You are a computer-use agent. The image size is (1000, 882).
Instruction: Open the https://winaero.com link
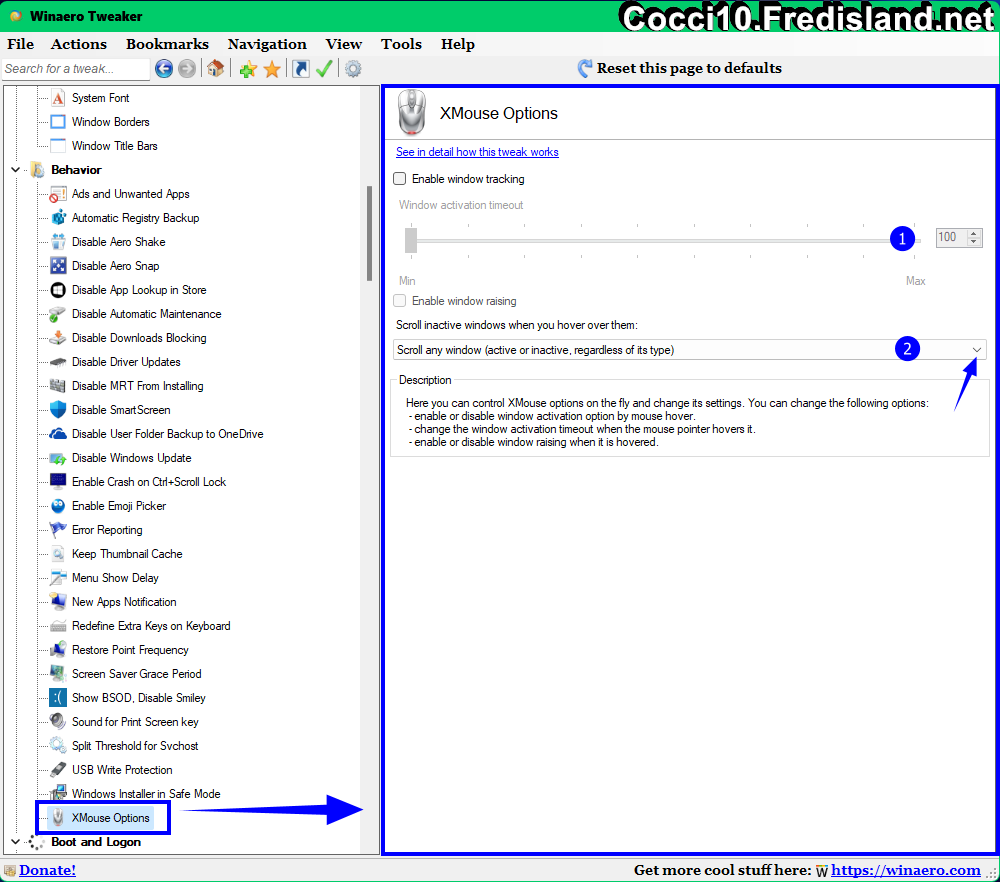906,871
